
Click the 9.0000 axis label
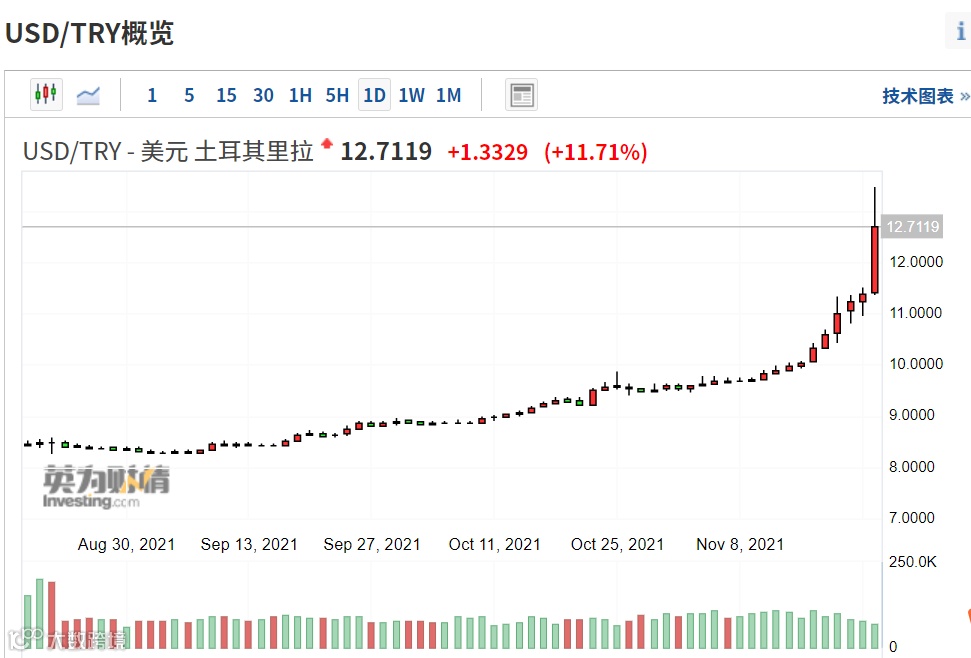click(x=912, y=415)
